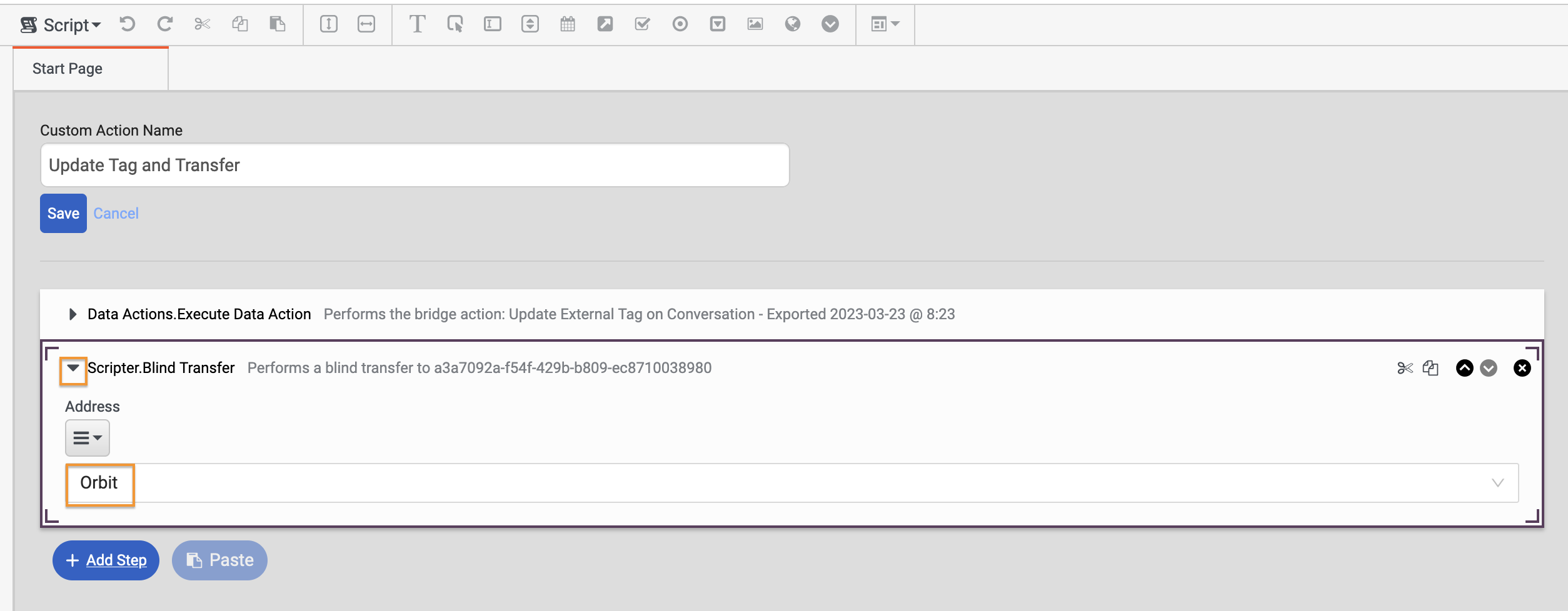Switch to the Start Page tab
1568x611 pixels.
[x=66, y=68]
